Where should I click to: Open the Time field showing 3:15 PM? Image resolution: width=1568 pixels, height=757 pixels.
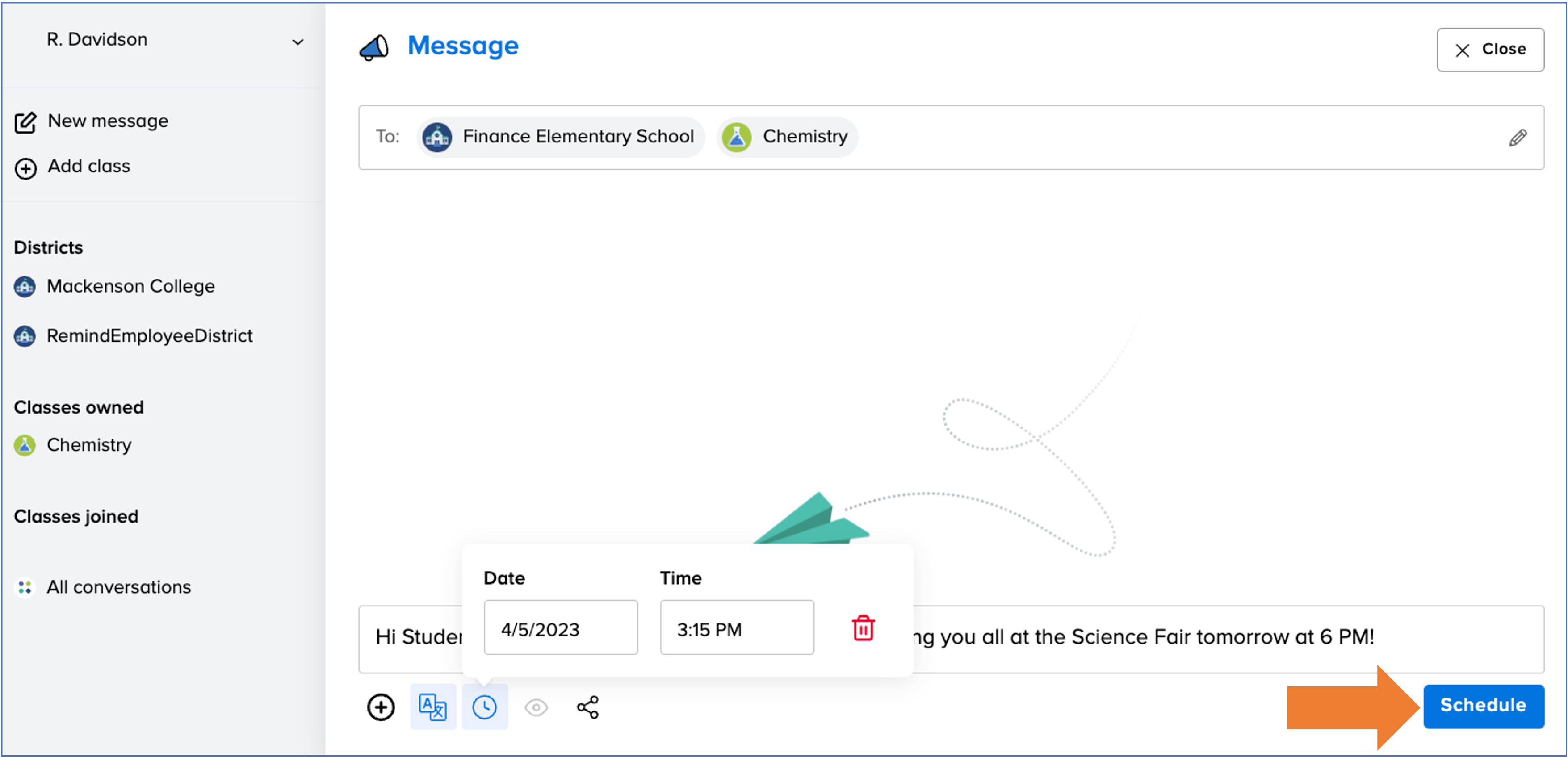(737, 628)
